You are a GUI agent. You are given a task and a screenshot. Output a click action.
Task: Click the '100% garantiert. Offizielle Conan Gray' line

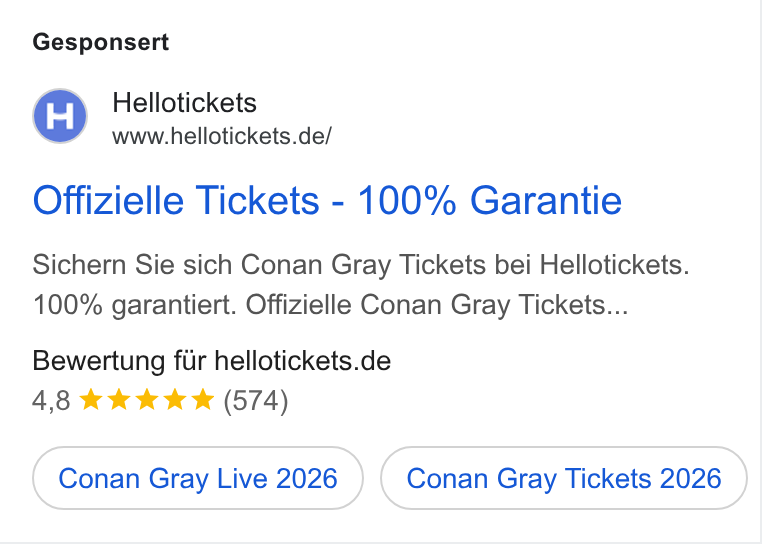coord(330,306)
